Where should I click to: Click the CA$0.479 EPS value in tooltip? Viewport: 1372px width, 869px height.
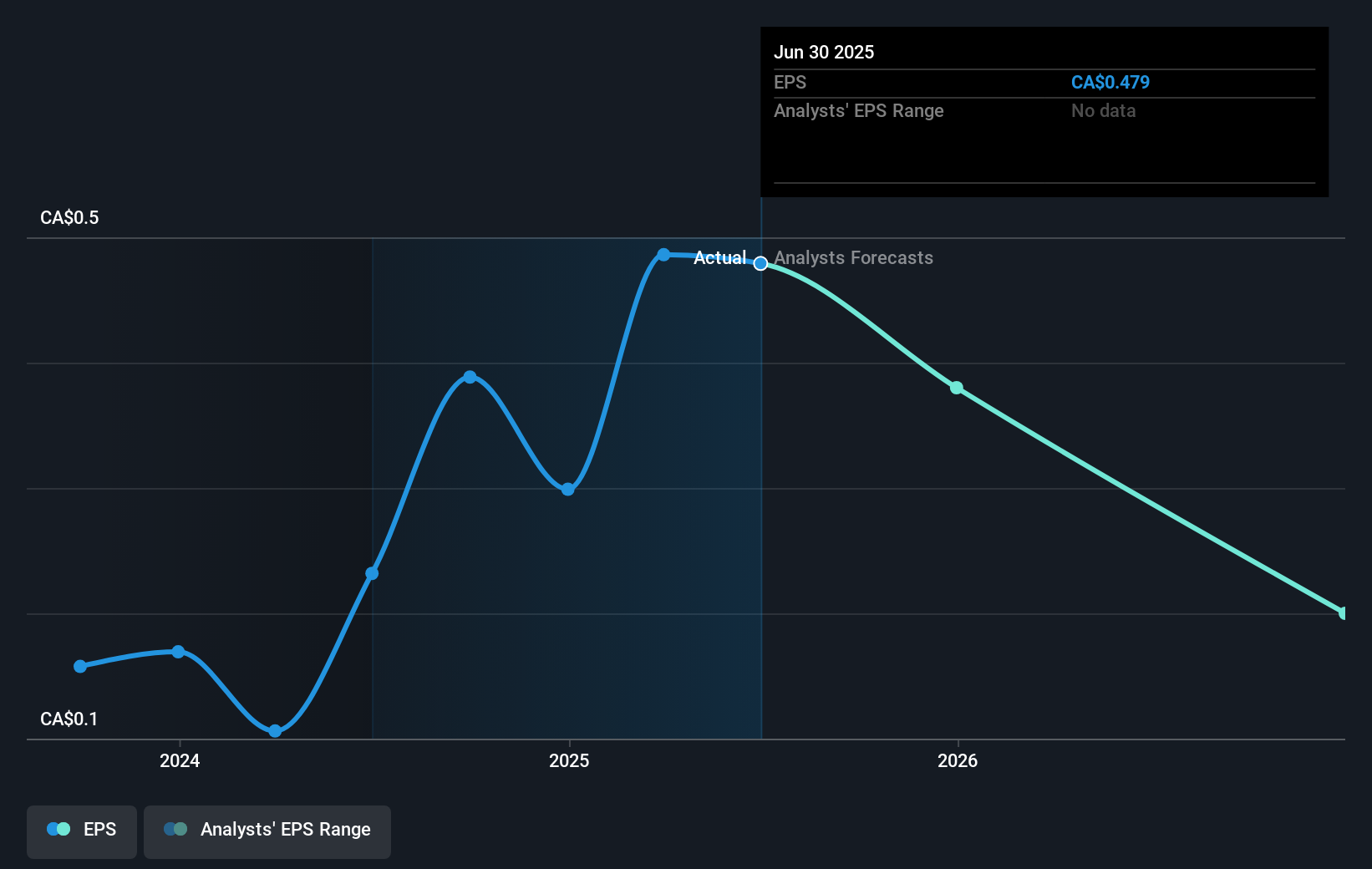point(1110,82)
